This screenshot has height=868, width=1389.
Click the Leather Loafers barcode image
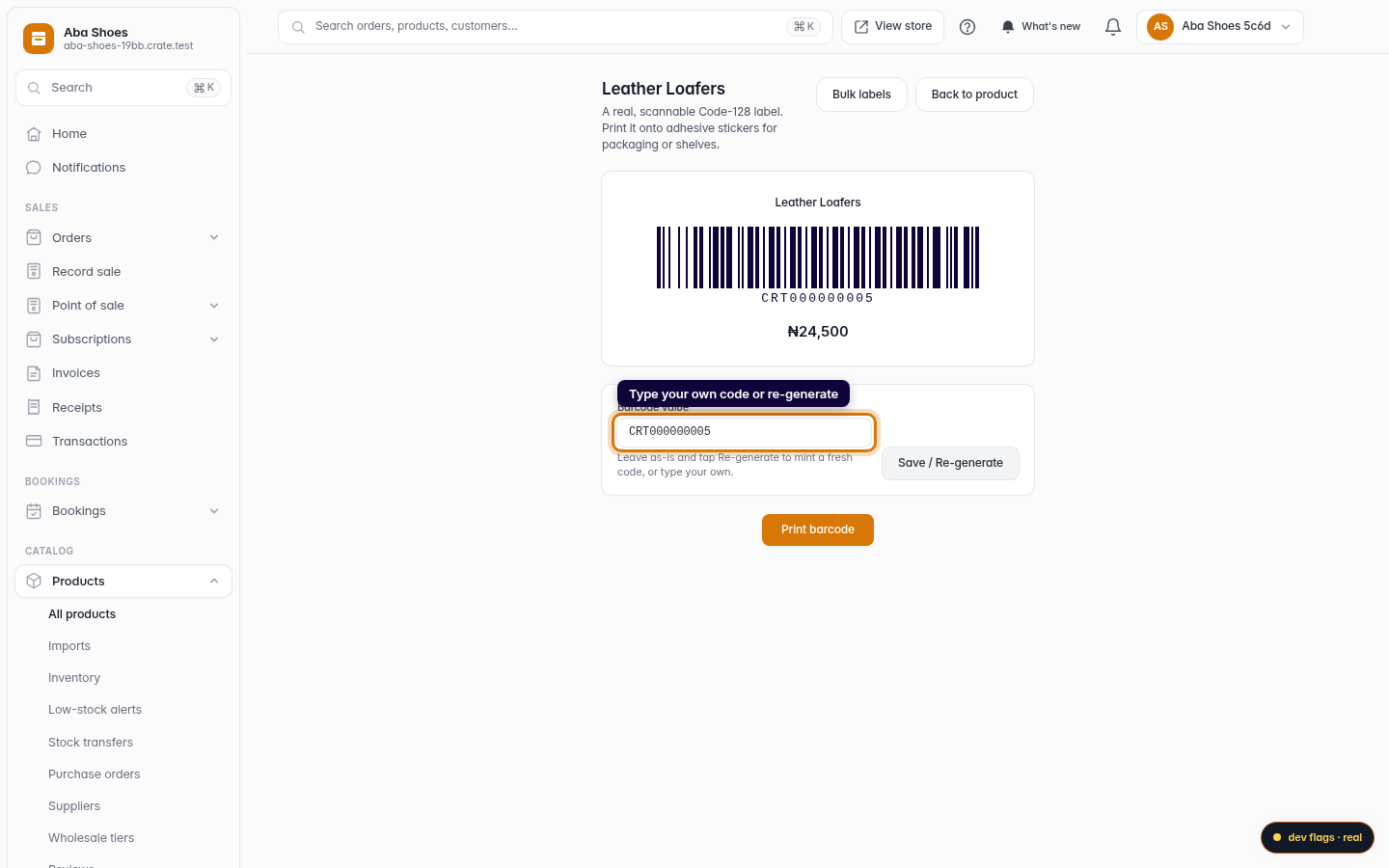click(x=818, y=258)
